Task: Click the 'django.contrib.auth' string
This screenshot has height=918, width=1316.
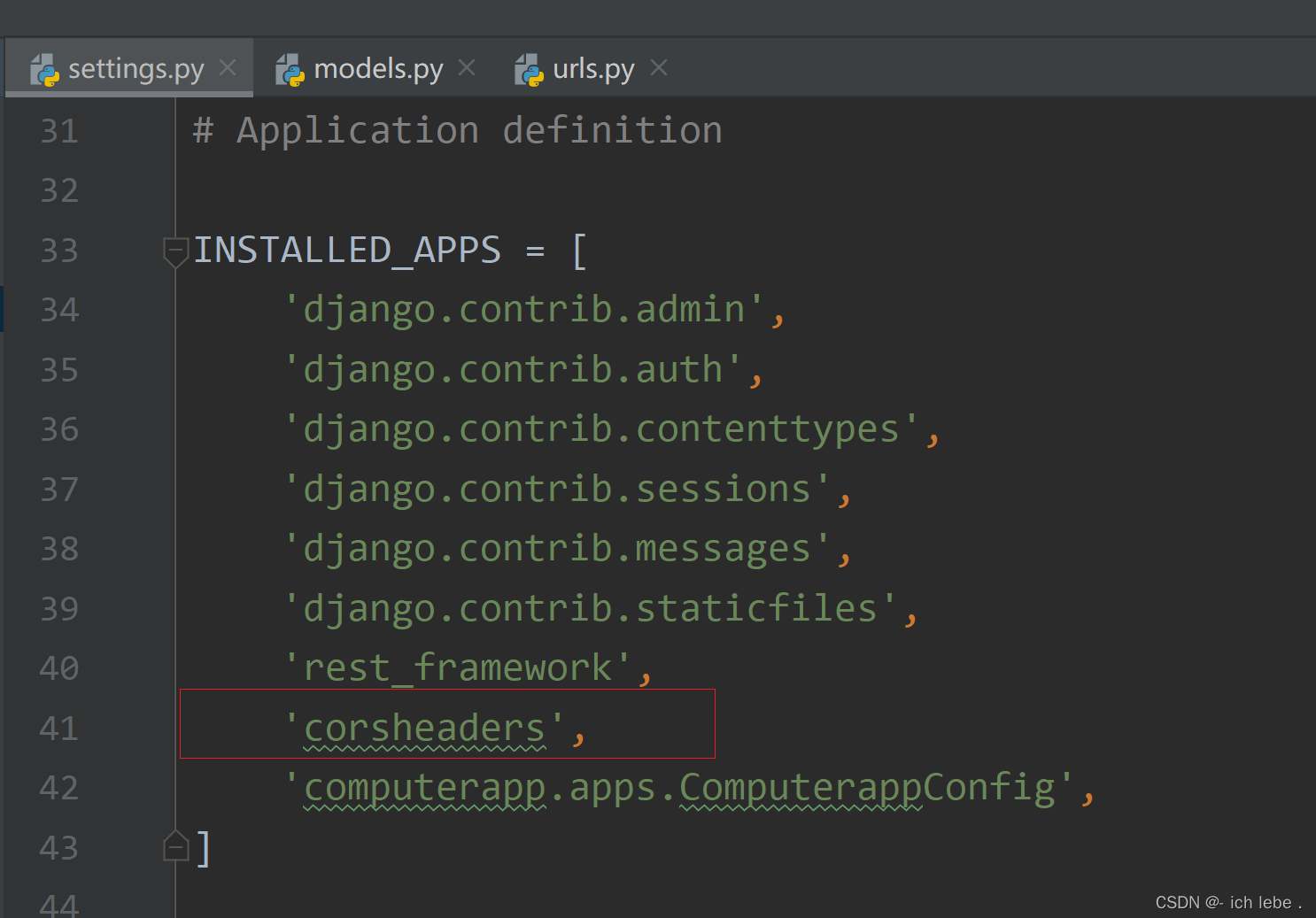Action: point(514,369)
